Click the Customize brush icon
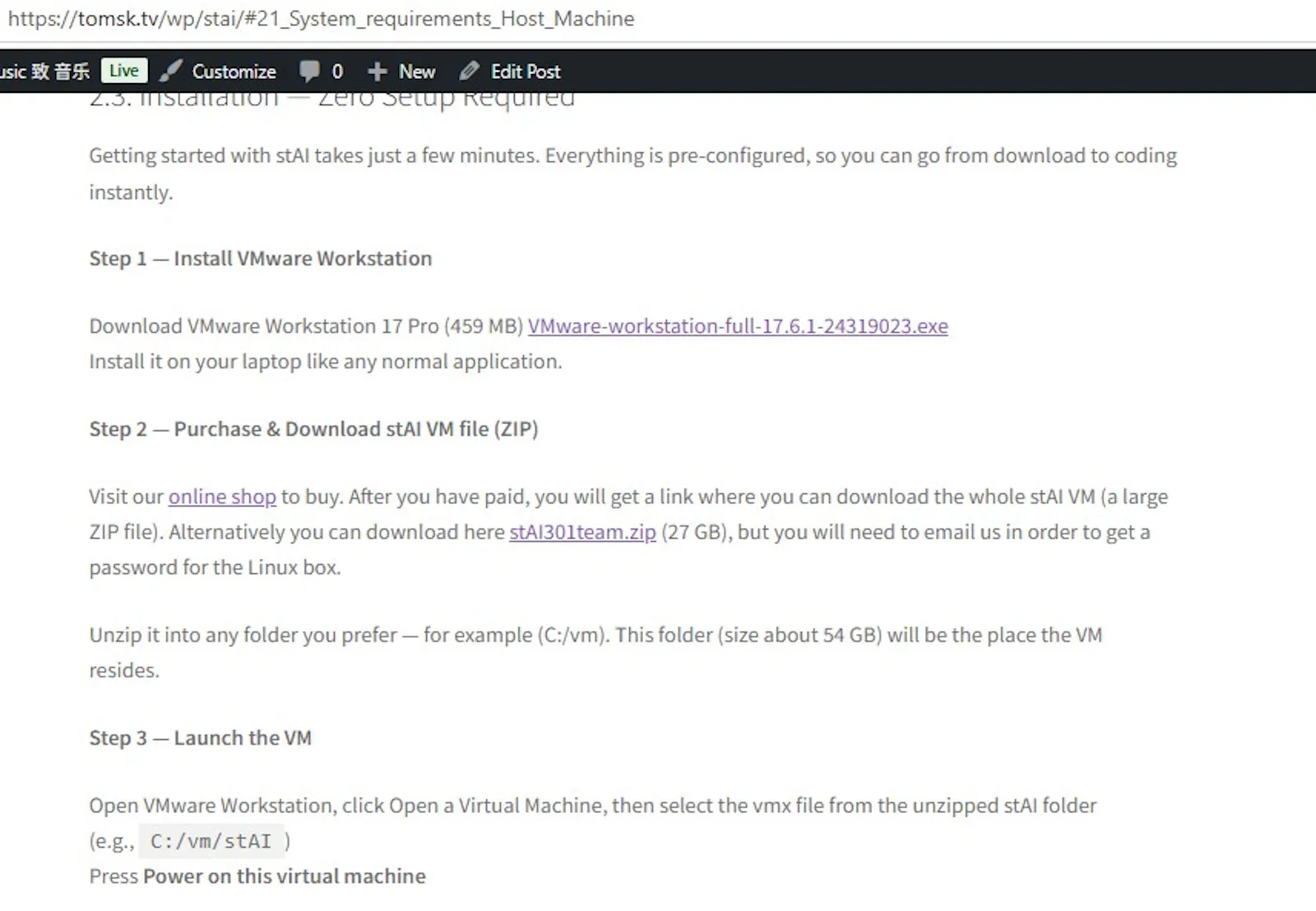1316x911 pixels. (x=170, y=72)
